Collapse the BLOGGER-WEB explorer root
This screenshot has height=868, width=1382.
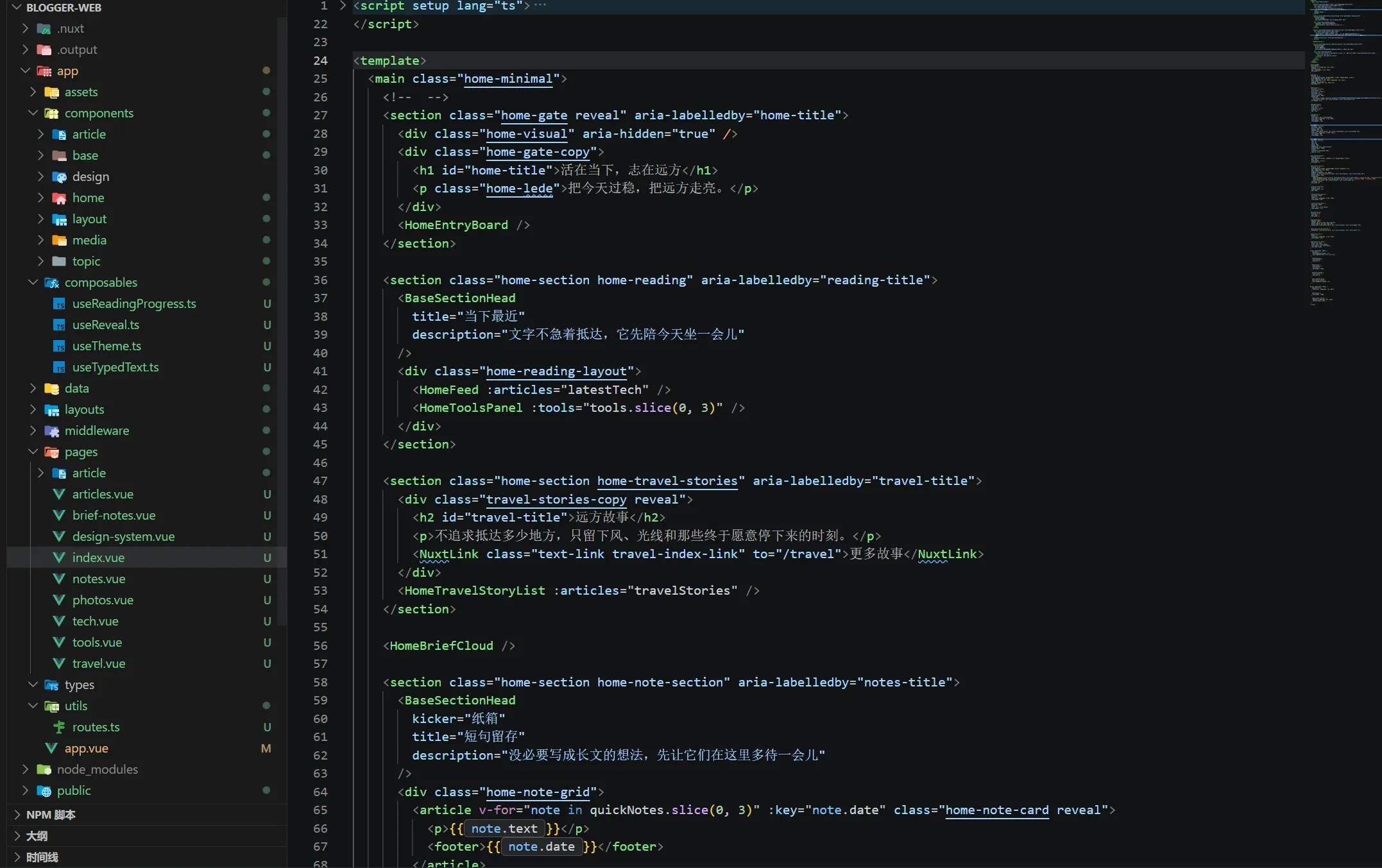tap(17, 8)
